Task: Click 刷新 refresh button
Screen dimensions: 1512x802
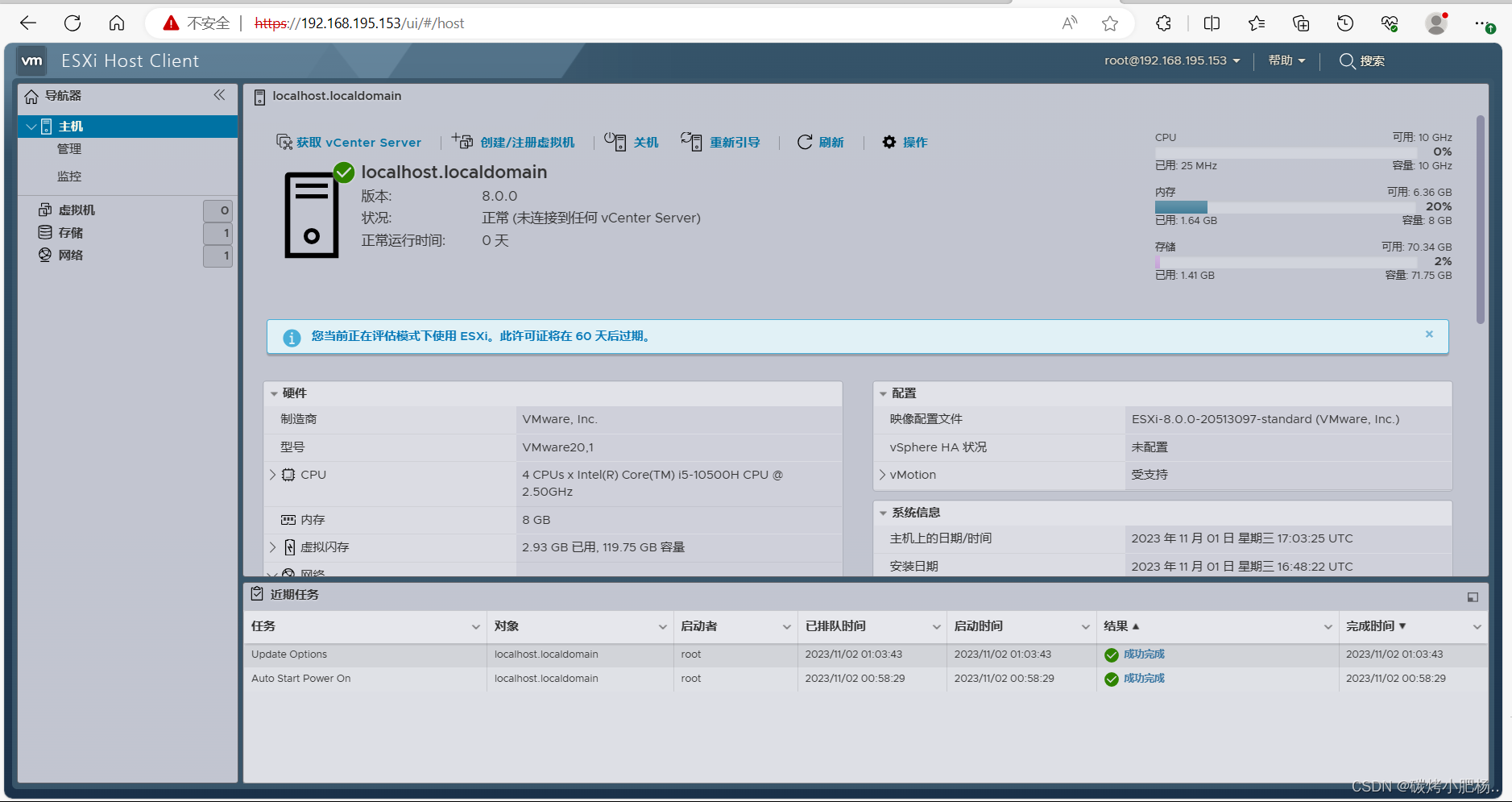Action: click(x=820, y=142)
